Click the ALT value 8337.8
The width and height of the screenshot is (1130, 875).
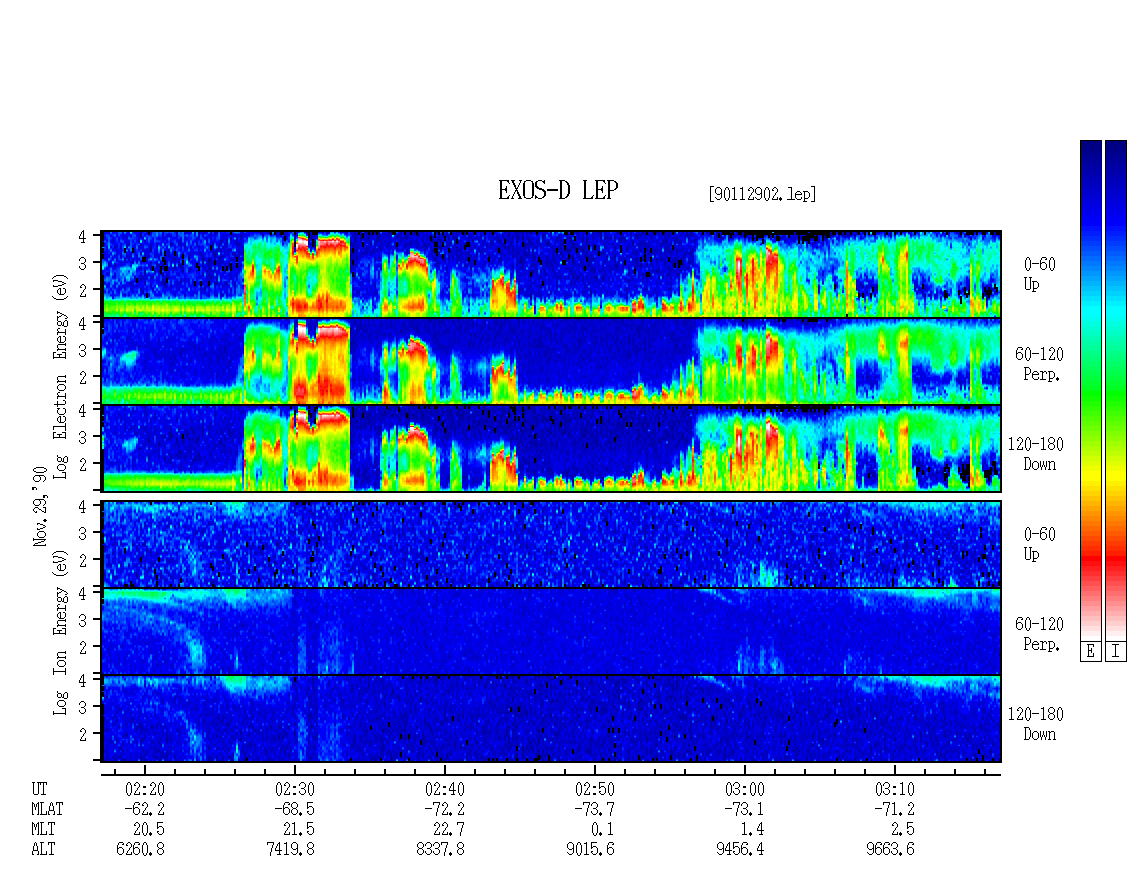point(440,850)
